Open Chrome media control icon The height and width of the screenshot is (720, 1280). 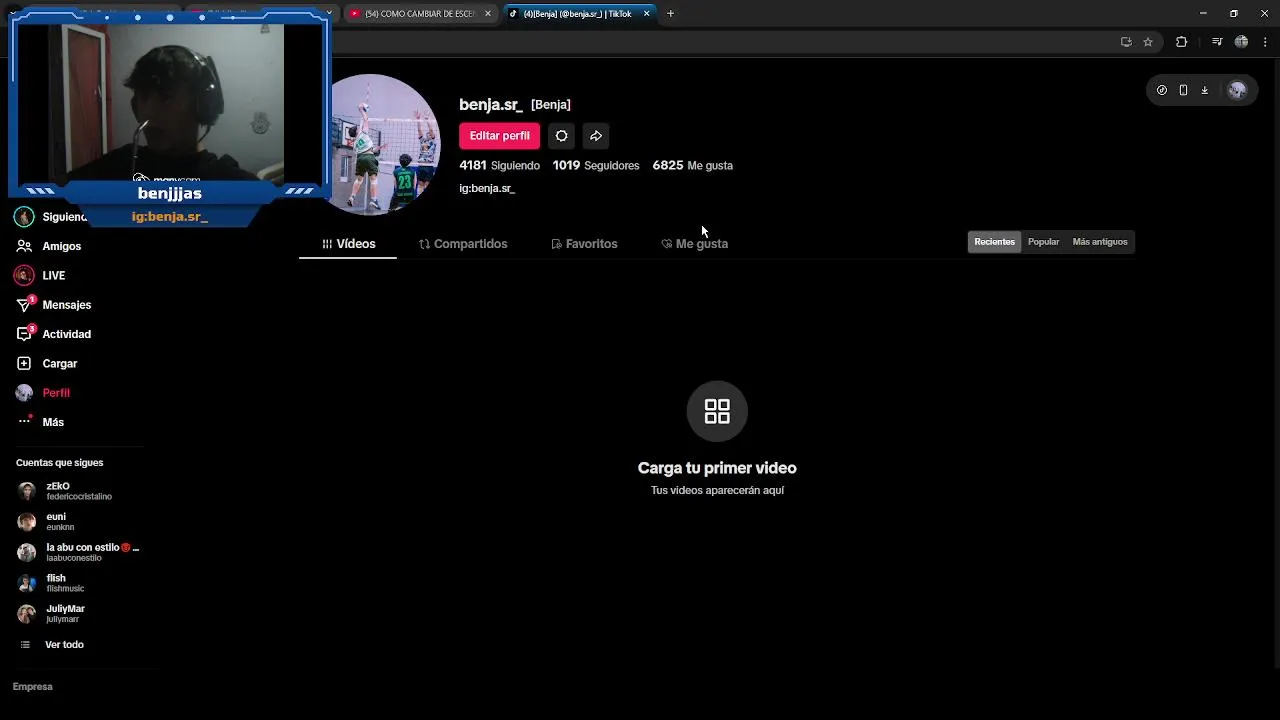[x=1217, y=42]
